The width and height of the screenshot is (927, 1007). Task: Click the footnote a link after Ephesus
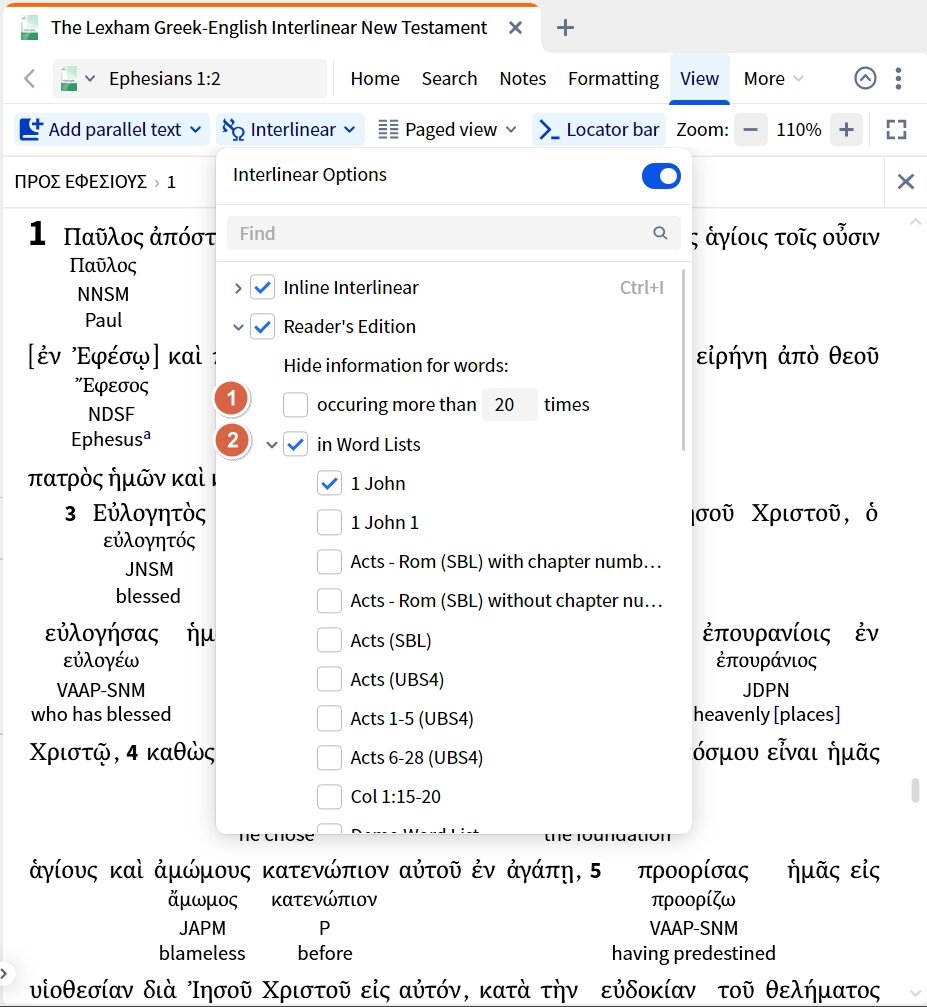(x=148, y=435)
